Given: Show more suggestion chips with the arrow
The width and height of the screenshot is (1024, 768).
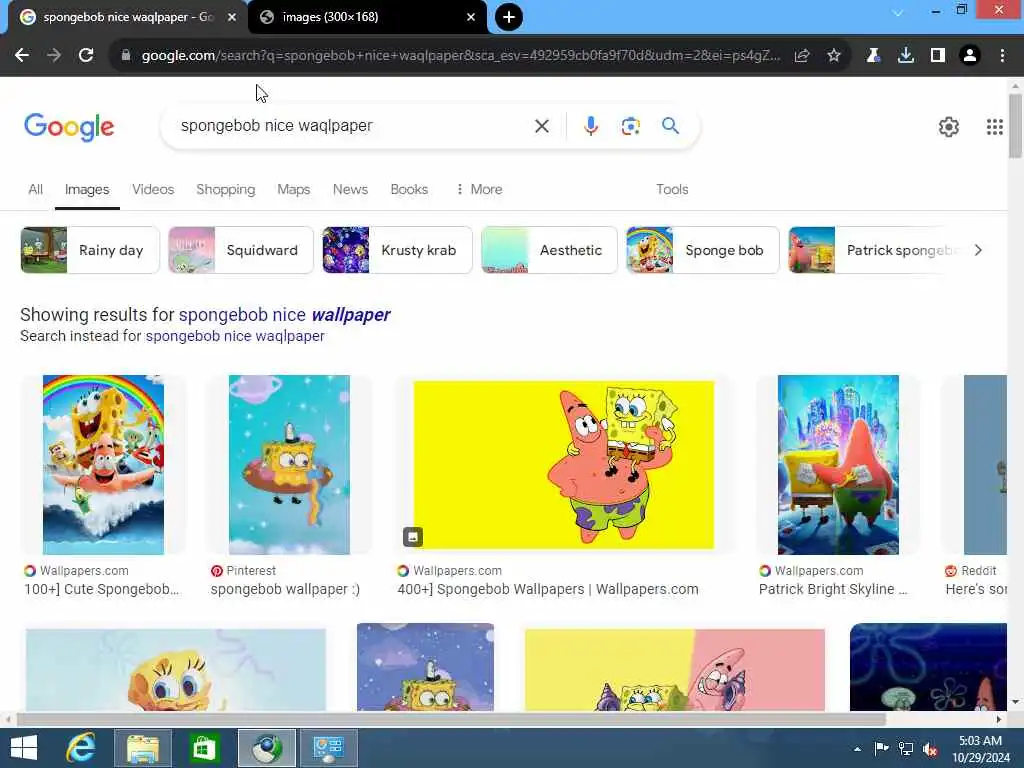Looking at the screenshot, I should point(978,250).
